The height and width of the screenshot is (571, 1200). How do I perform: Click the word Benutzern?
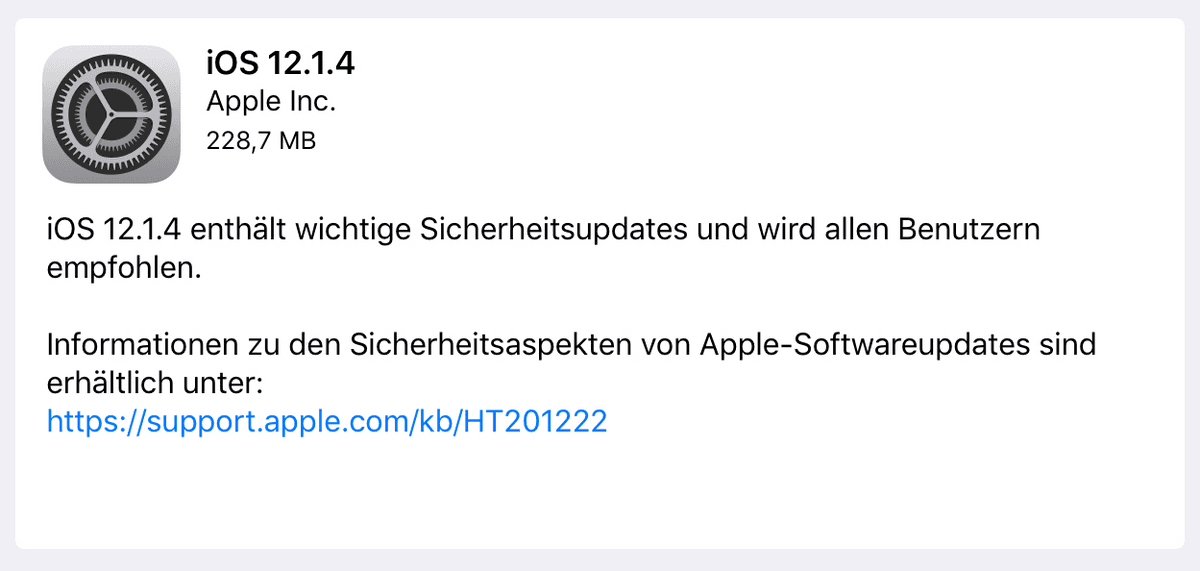(969, 230)
